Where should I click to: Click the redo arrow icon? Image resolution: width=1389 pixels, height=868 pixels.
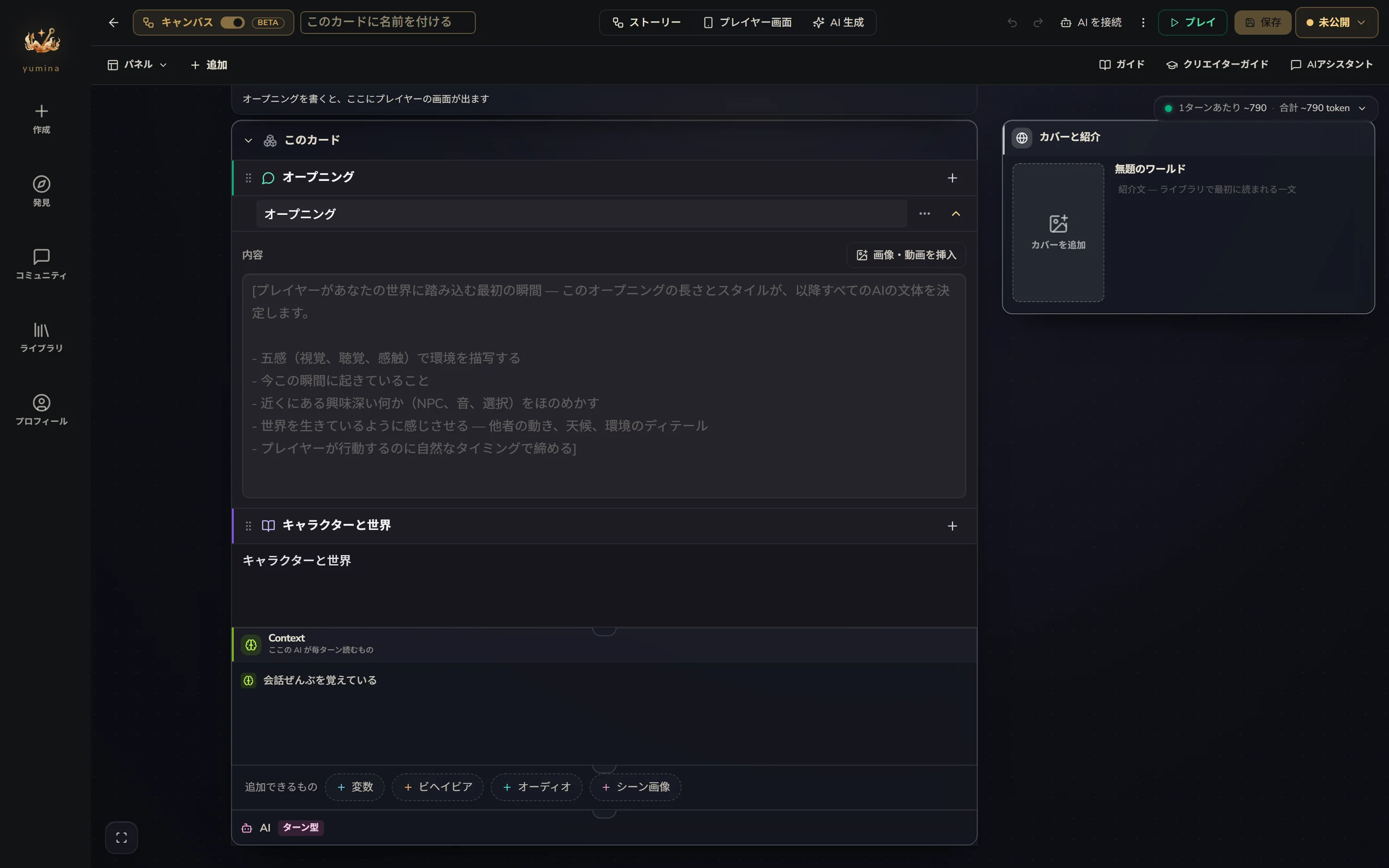click(x=1038, y=22)
